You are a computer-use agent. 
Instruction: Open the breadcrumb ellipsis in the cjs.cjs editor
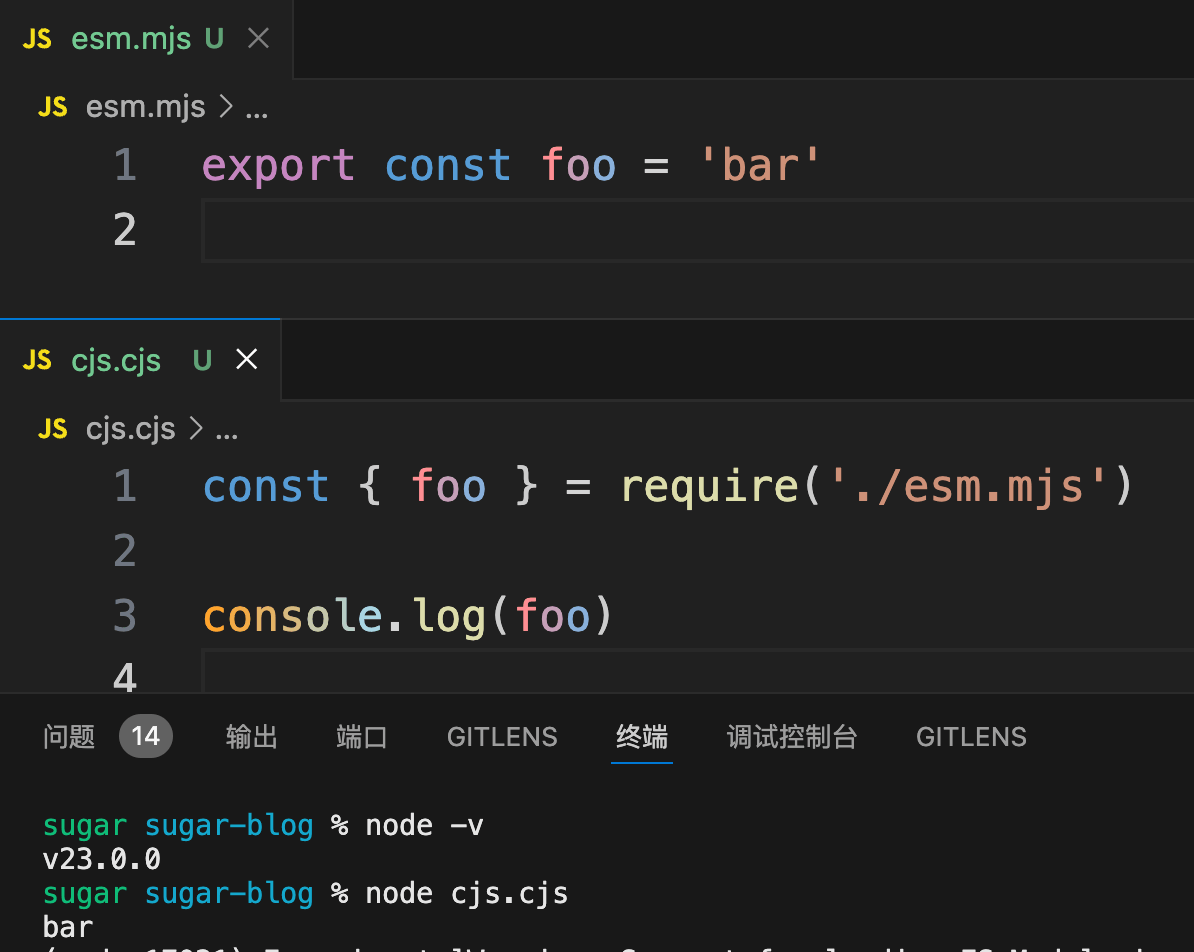pyautogui.click(x=227, y=431)
